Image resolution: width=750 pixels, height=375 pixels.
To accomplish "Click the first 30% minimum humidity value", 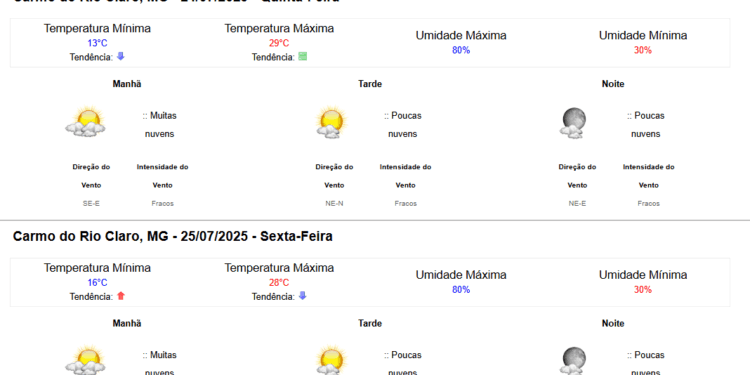I will click(x=643, y=50).
